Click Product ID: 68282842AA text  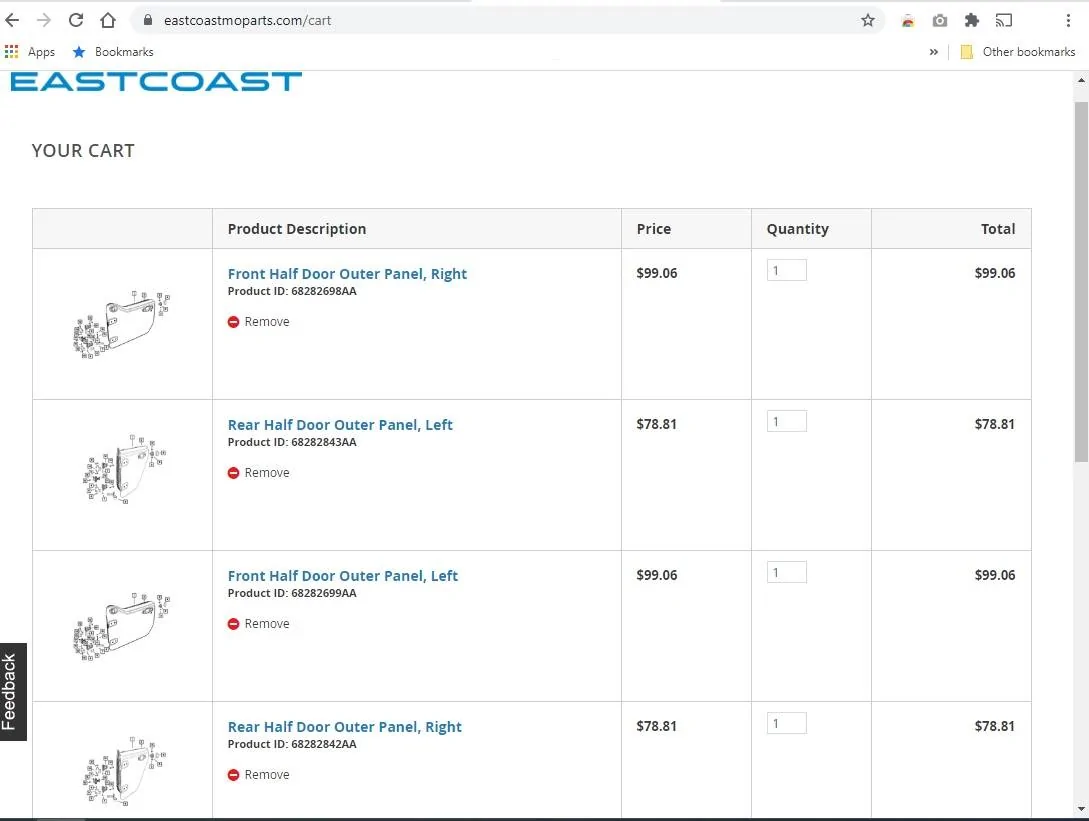292,744
